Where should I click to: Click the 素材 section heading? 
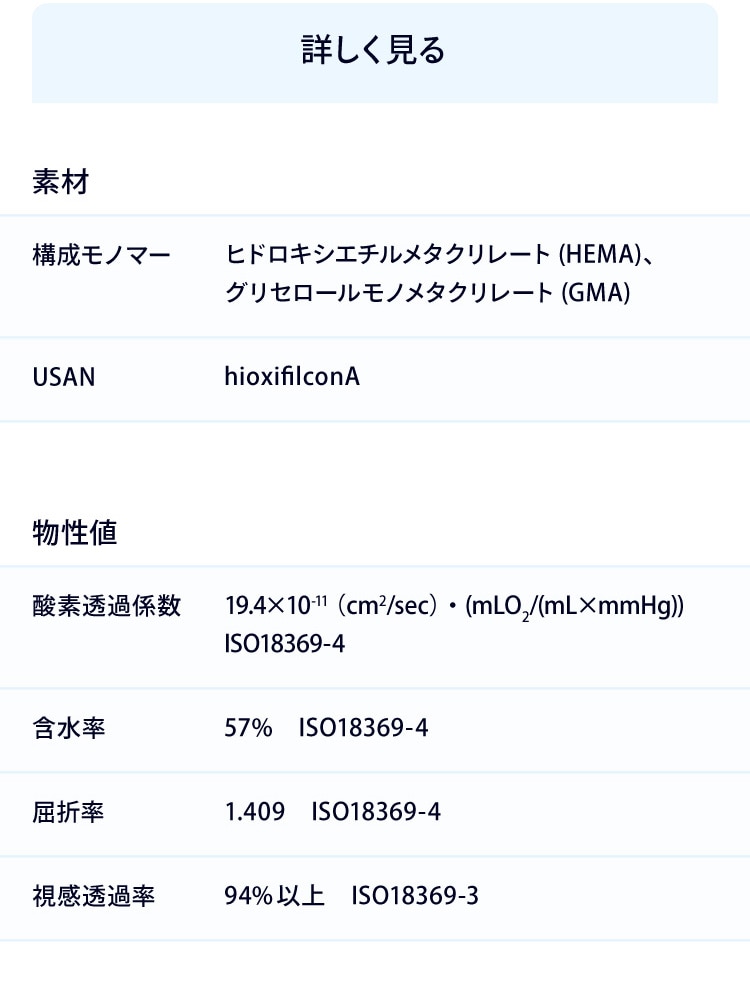(x=61, y=182)
